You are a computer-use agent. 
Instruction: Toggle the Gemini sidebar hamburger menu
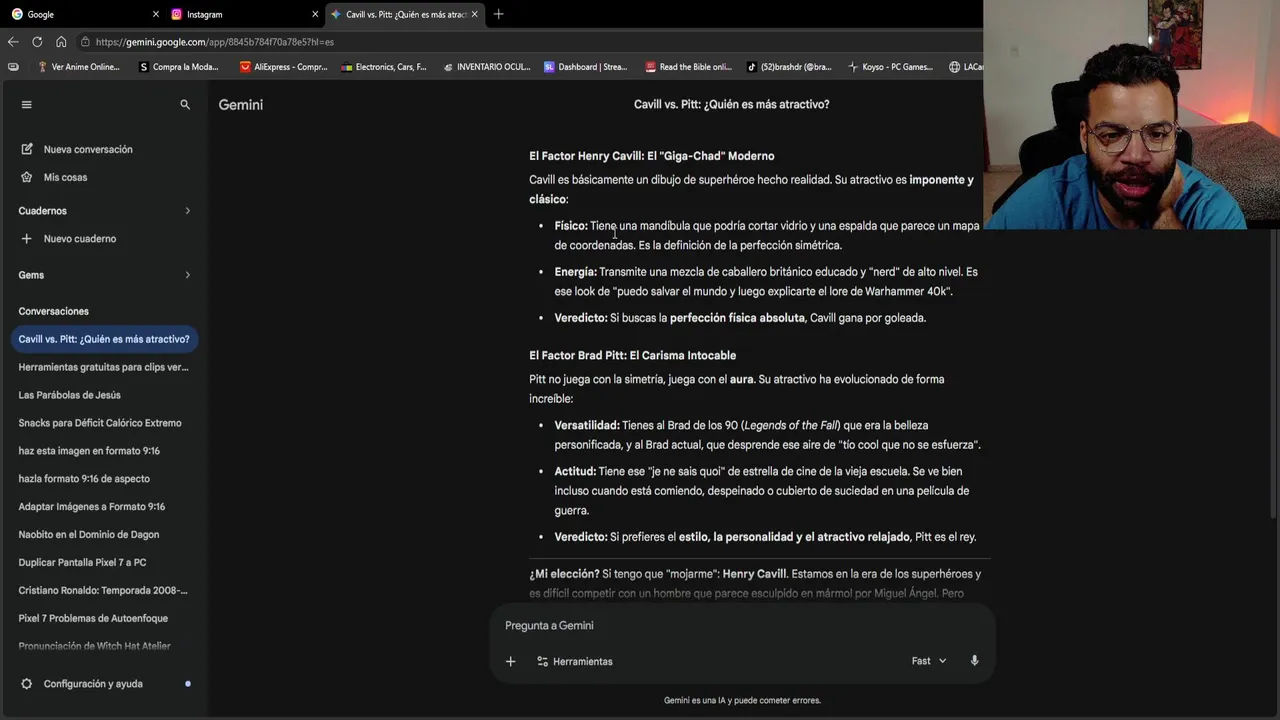(27, 104)
